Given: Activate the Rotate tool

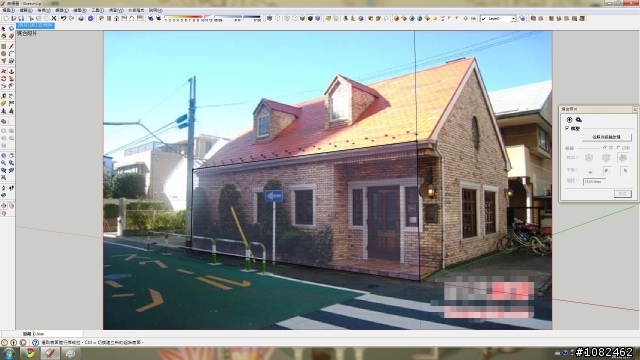Looking at the screenshot, I should [x=4, y=78].
